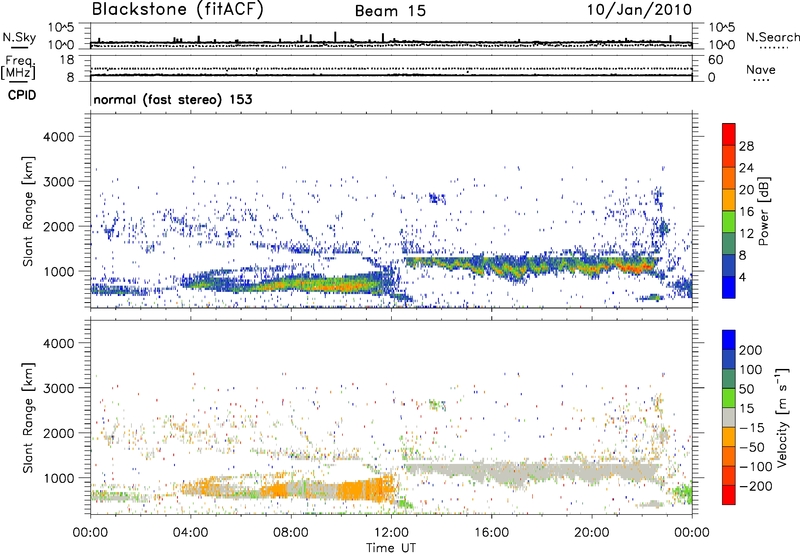Select the 'N.Search' legend label
Viewport: 800px width, 554px height.
click(772, 37)
